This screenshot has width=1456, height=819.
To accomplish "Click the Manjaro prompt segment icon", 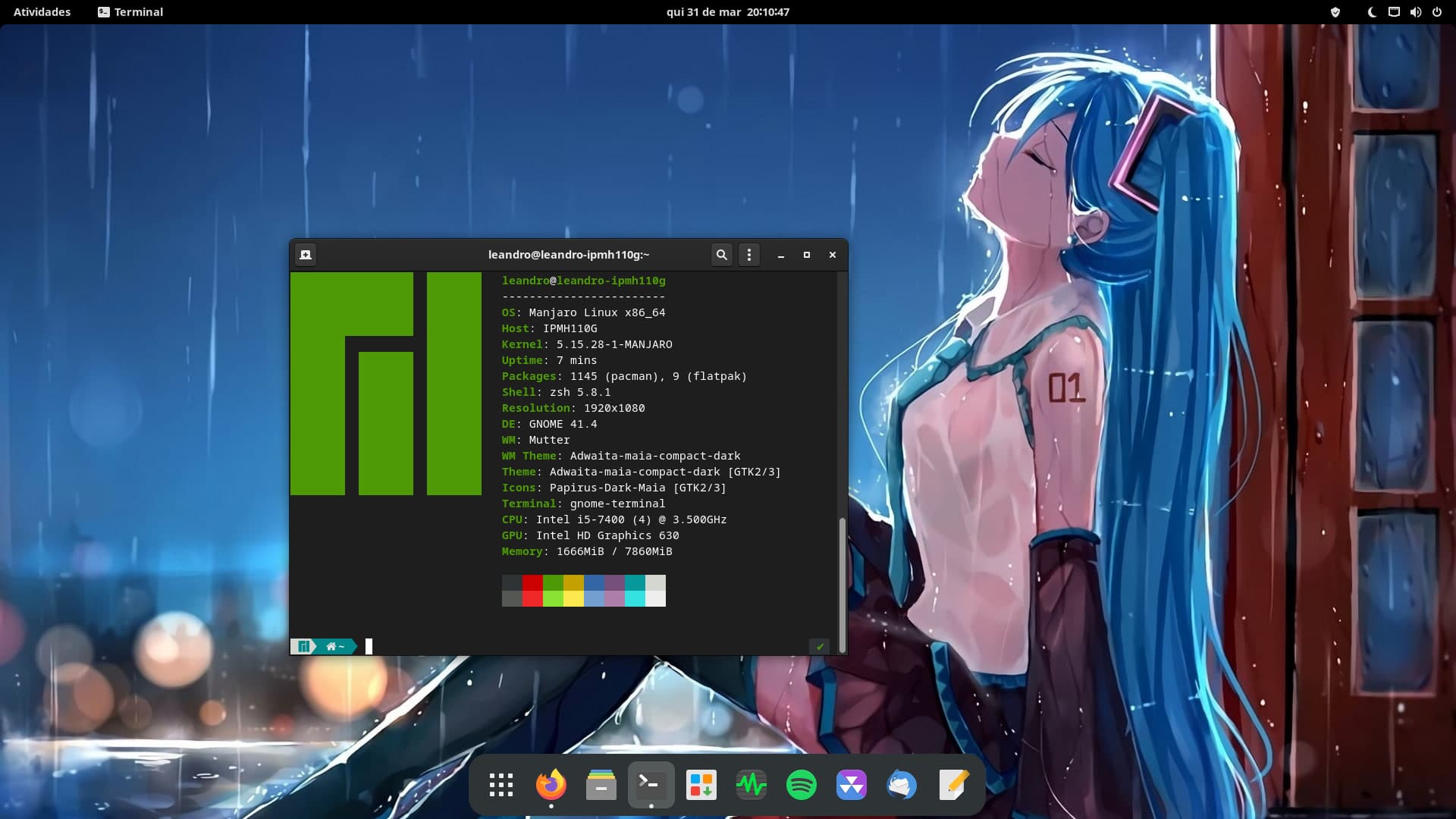I will (x=303, y=646).
